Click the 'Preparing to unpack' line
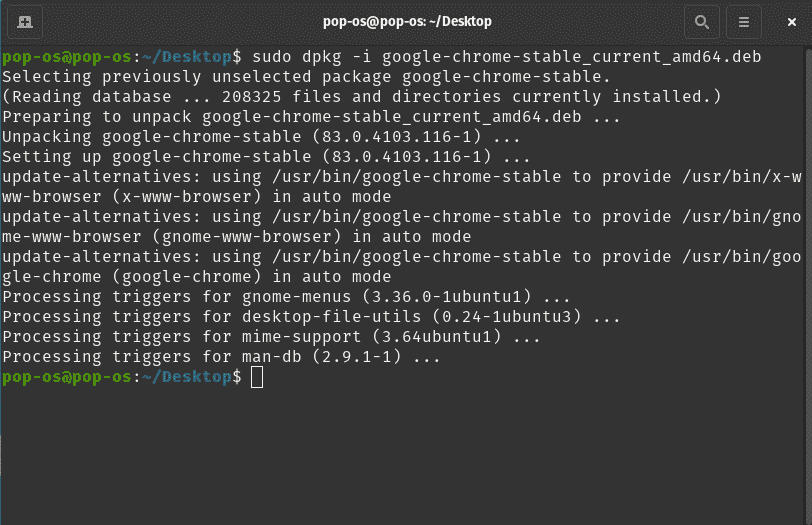This screenshot has width=812, height=525. 311,117
